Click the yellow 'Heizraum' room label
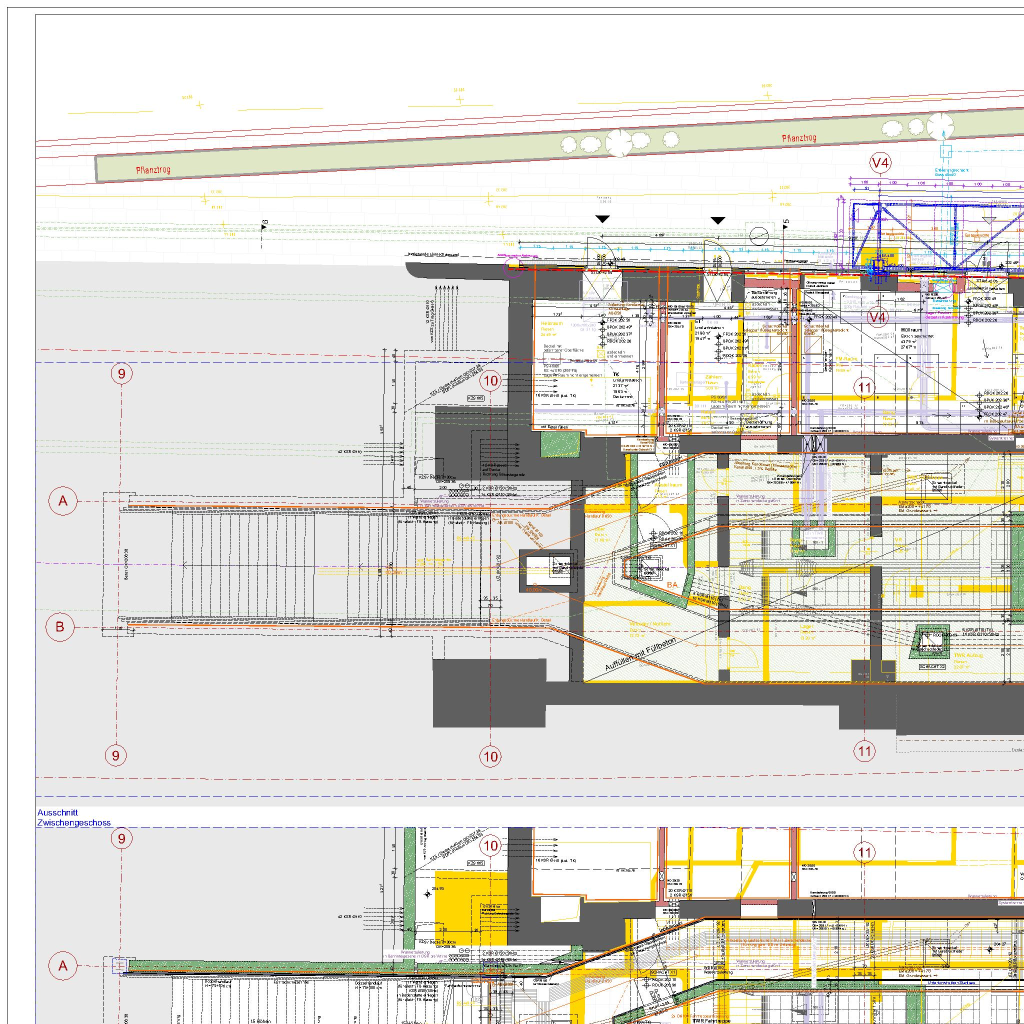This screenshot has height=1024, width=1024. [552, 323]
